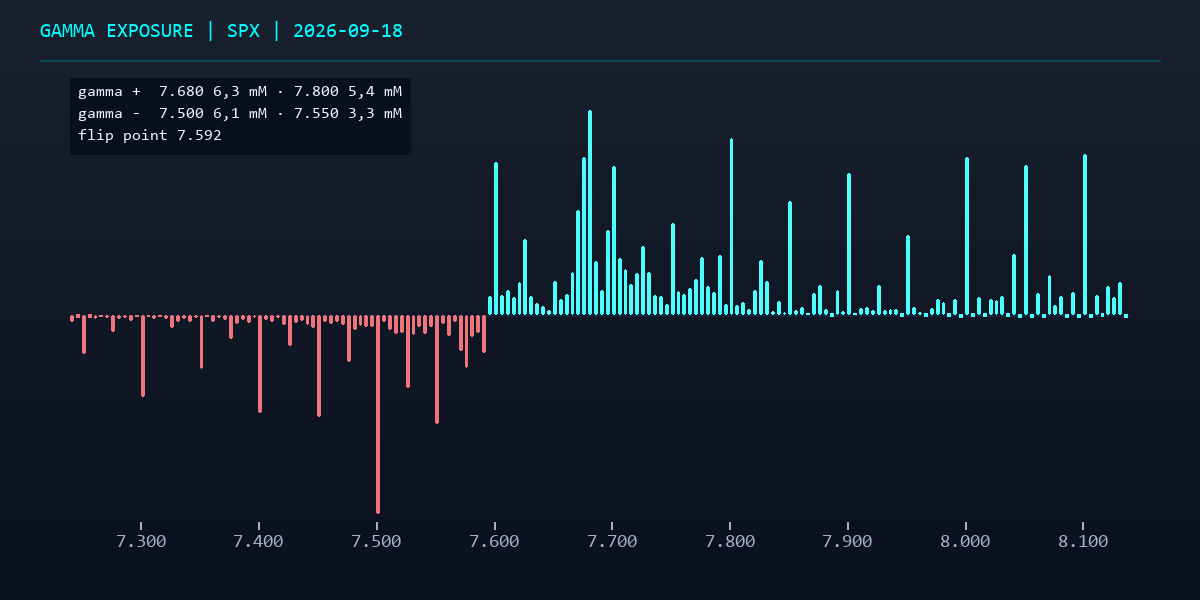
Task: Click the 8.100 axis label
Action: tap(1083, 541)
